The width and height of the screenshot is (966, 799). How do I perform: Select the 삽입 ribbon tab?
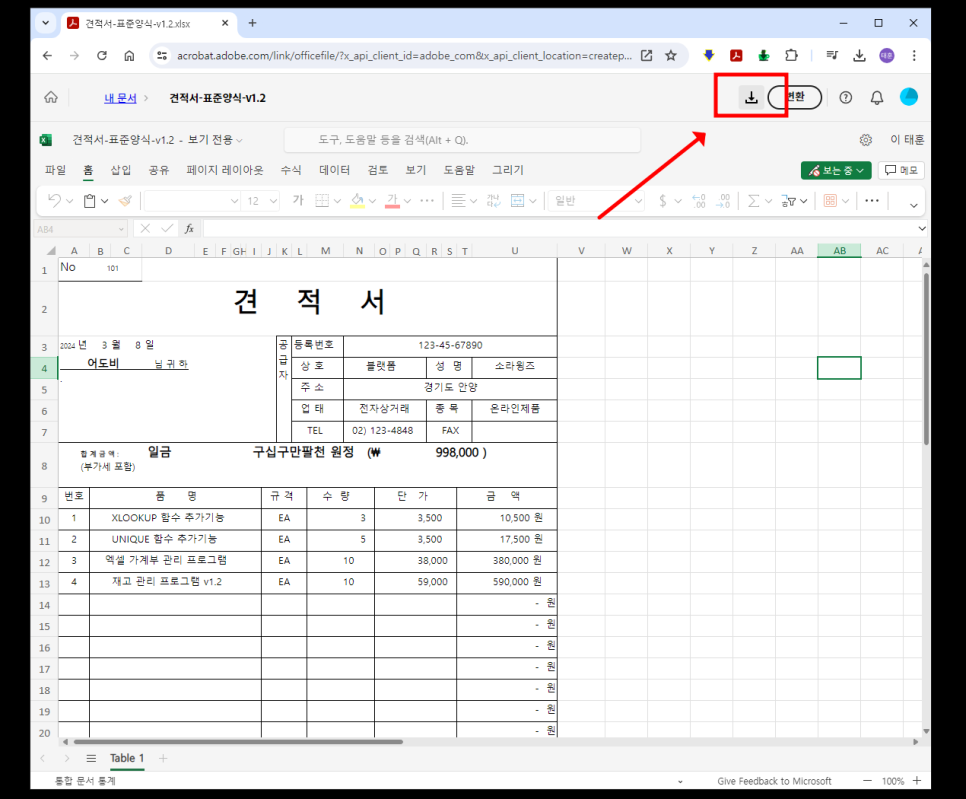pos(121,170)
